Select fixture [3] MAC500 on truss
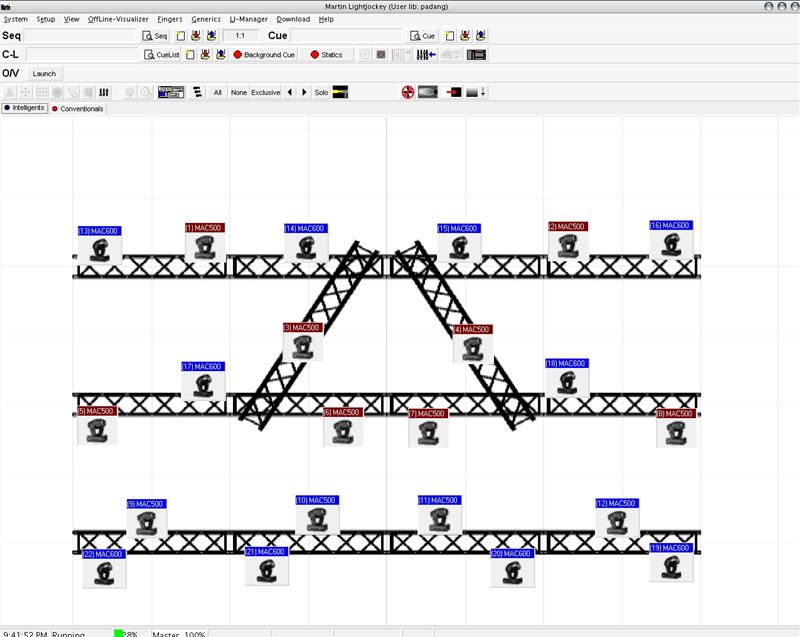Screen dimensions: 800x637 (x=303, y=342)
